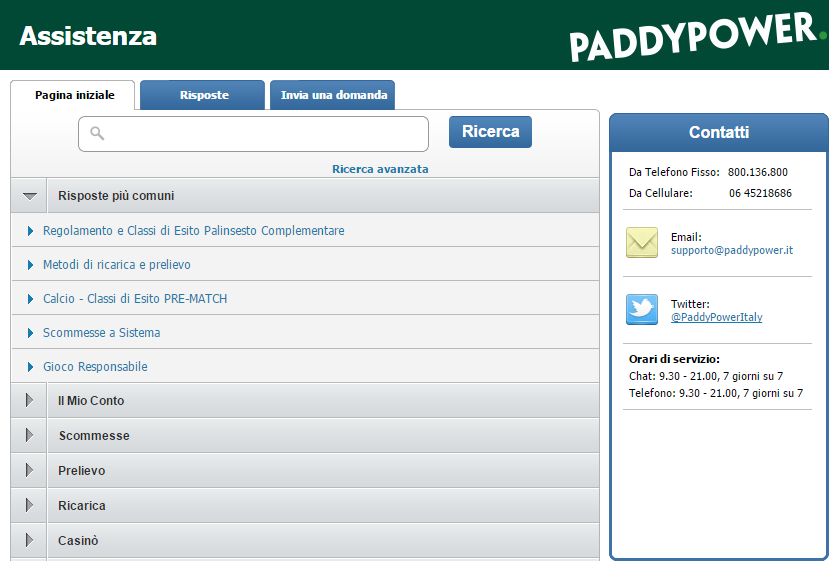The width and height of the screenshot is (829, 561).
Task: Switch to the Risposte tab
Action: pyautogui.click(x=202, y=95)
